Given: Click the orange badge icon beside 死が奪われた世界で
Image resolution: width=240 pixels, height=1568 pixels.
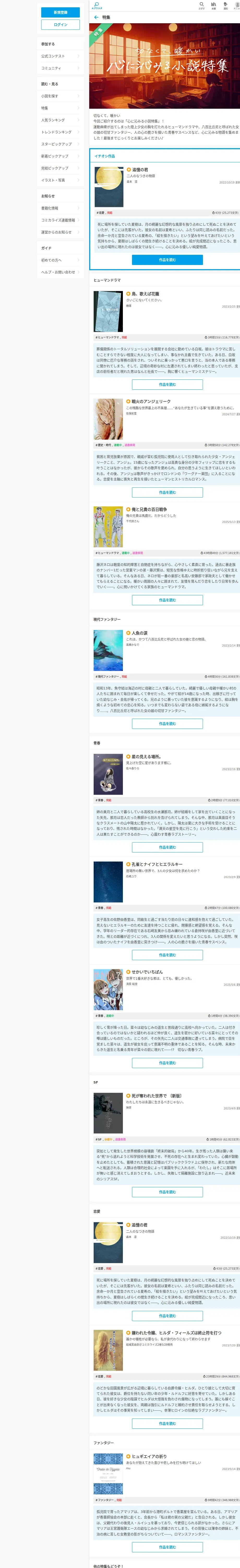Looking at the screenshot, I should pyautogui.click(x=128, y=1096).
